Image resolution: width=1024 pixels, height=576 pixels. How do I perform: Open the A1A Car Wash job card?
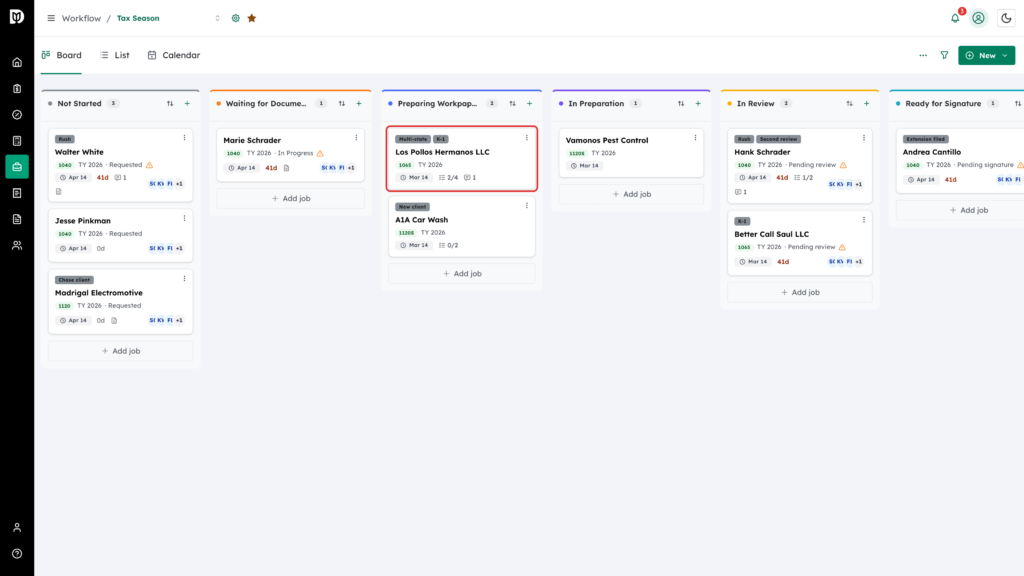coord(462,227)
